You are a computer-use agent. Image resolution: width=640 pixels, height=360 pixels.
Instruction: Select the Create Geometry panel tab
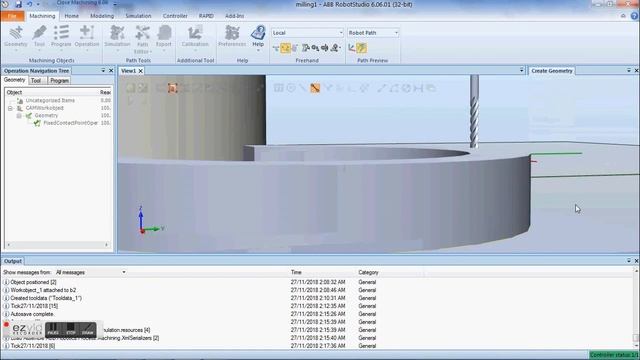coord(552,71)
